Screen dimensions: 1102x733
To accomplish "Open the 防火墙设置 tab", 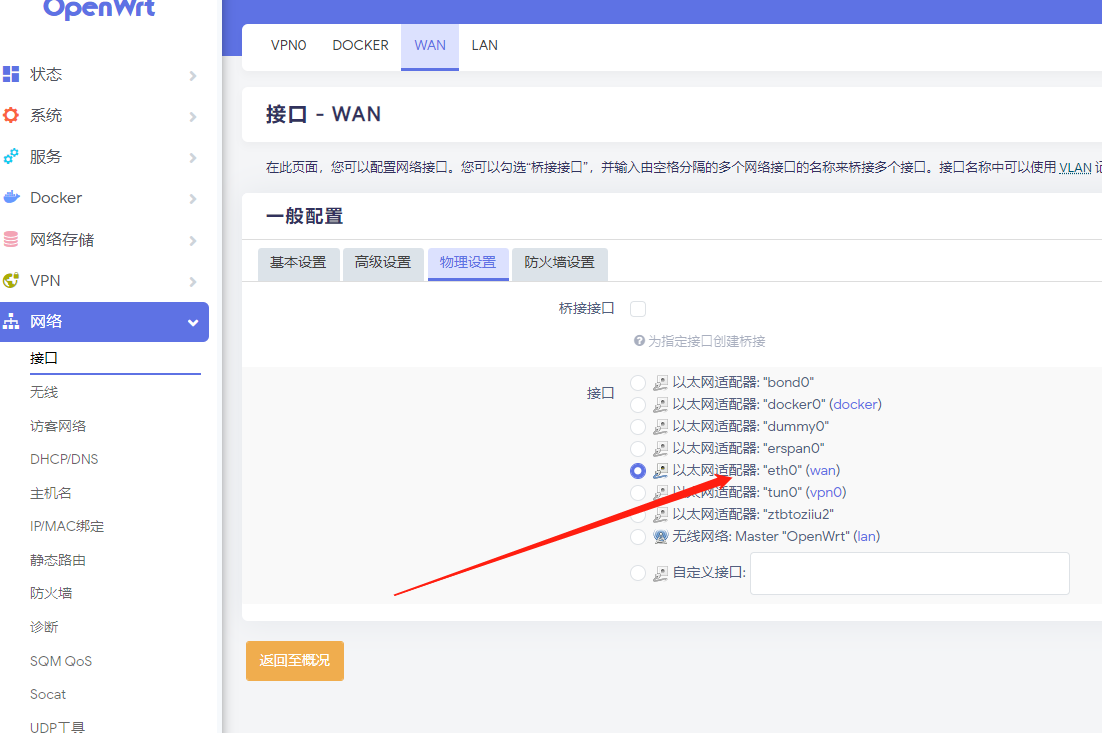I will pyautogui.click(x=560, y=263).
